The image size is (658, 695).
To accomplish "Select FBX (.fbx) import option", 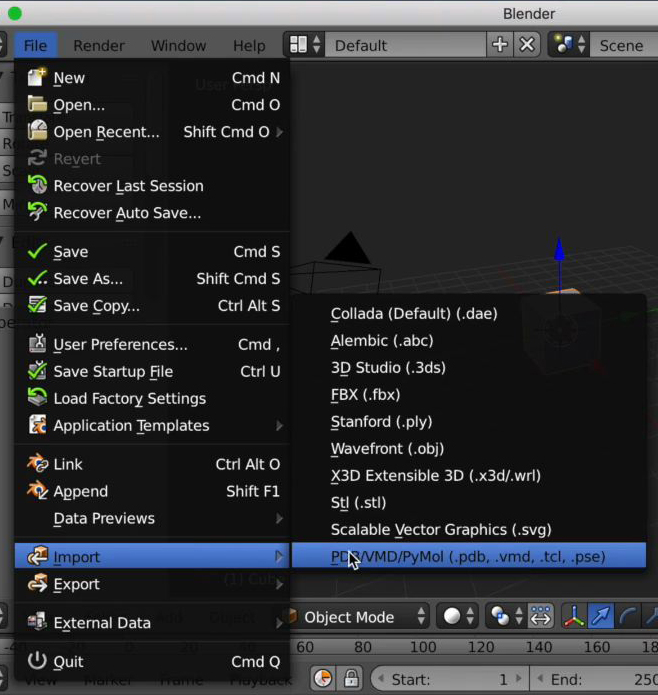I will (x=469, y=394).
